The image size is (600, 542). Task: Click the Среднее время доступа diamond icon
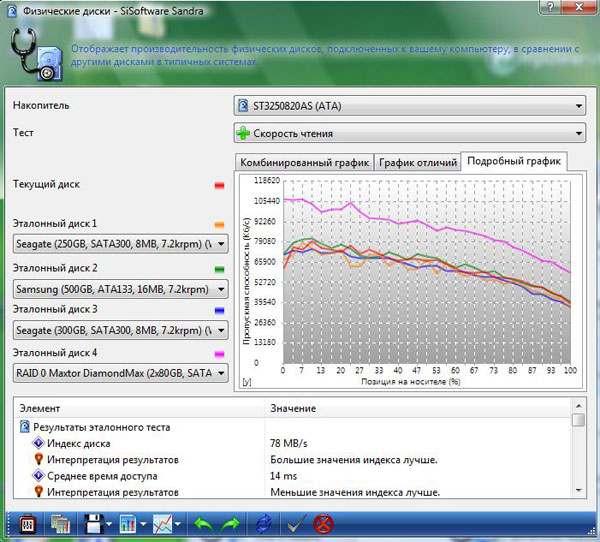38,476
